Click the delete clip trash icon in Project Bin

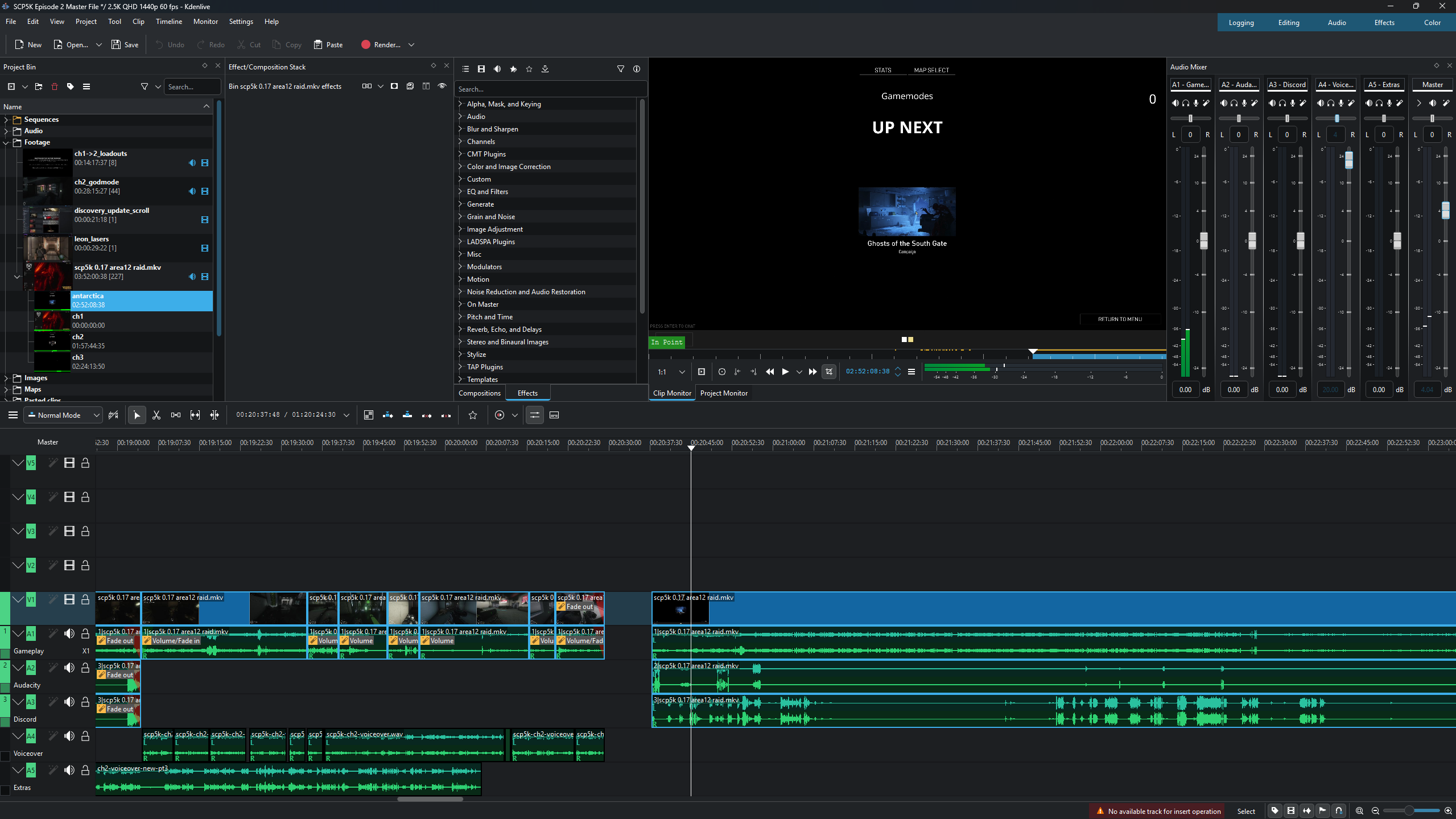pos(55,87)
